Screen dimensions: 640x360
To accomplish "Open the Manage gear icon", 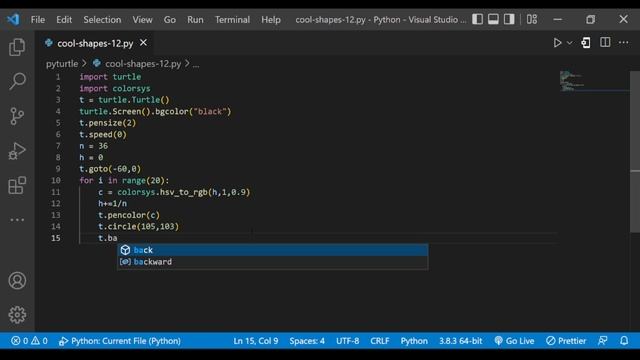I will click(17, 315).
